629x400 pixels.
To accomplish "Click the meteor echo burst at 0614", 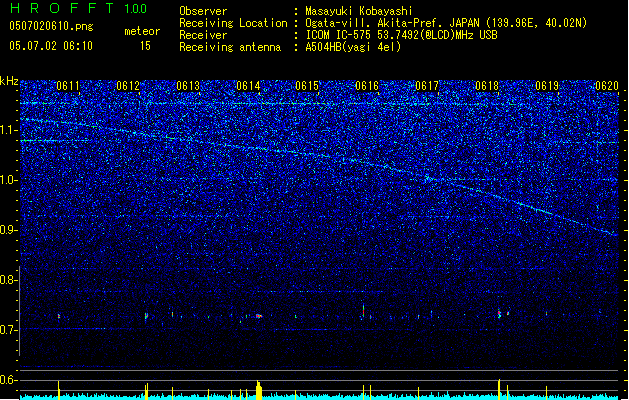I will coord(259,316).
